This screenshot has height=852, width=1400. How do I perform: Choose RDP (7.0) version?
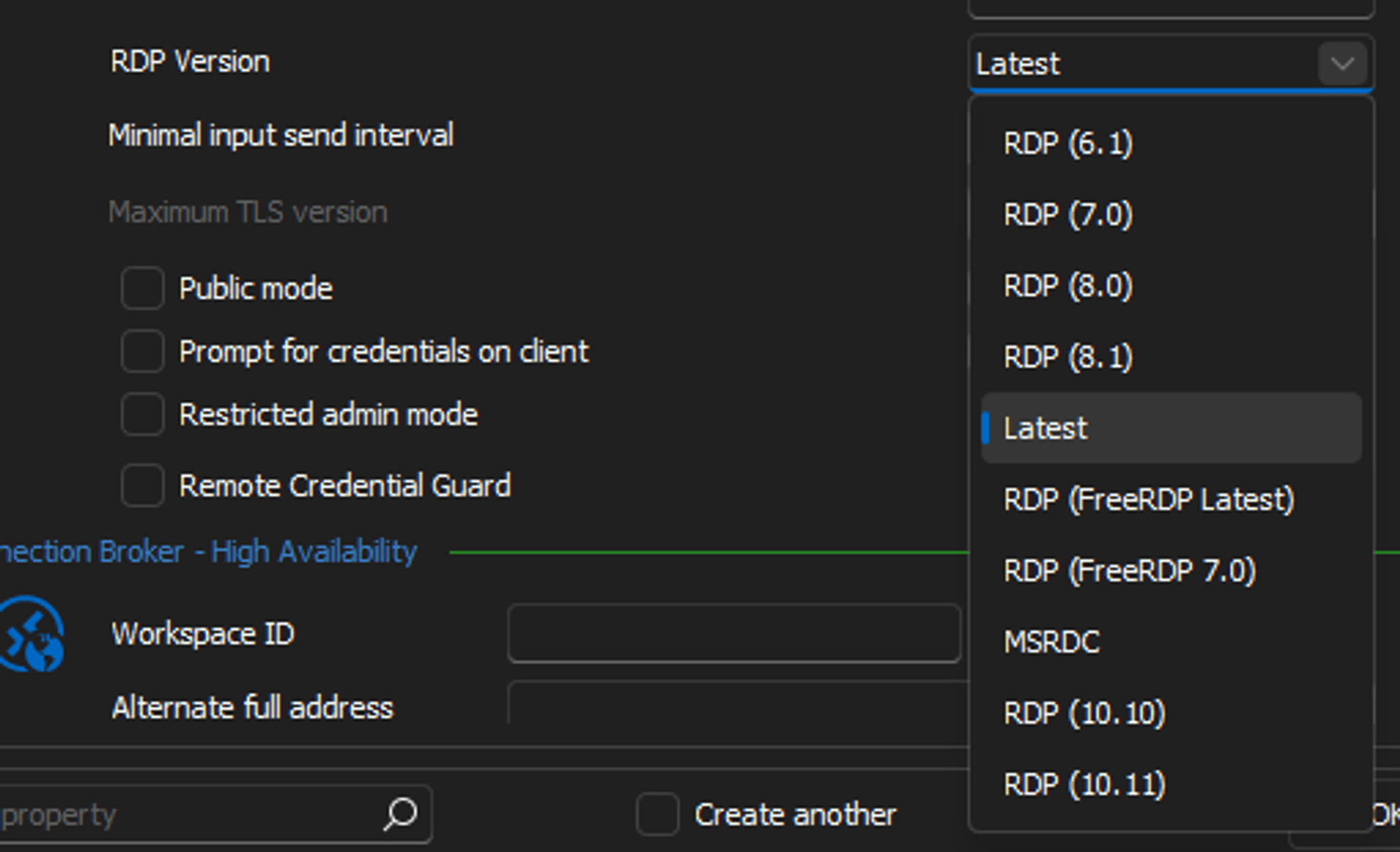pyautogui.click(x=1067, y=215)
